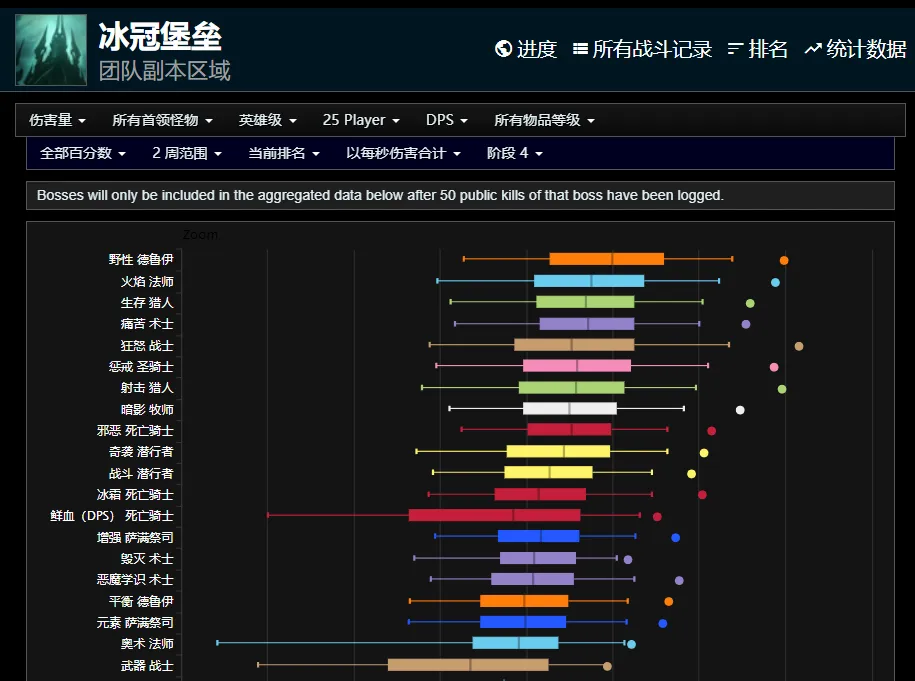Click the list icon beside 所有战斗记录
Screen dimensions: 915x681
(x=580, y=49)
